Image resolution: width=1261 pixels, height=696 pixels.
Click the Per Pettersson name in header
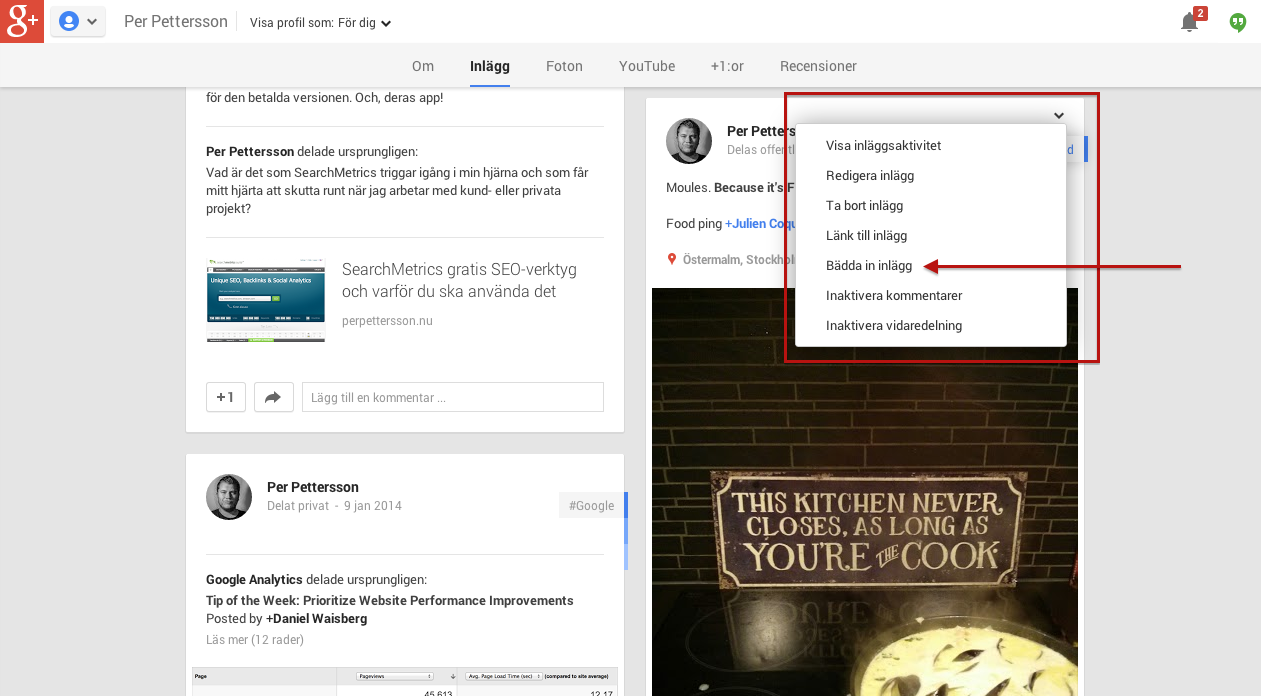click(x=176, y=21)
